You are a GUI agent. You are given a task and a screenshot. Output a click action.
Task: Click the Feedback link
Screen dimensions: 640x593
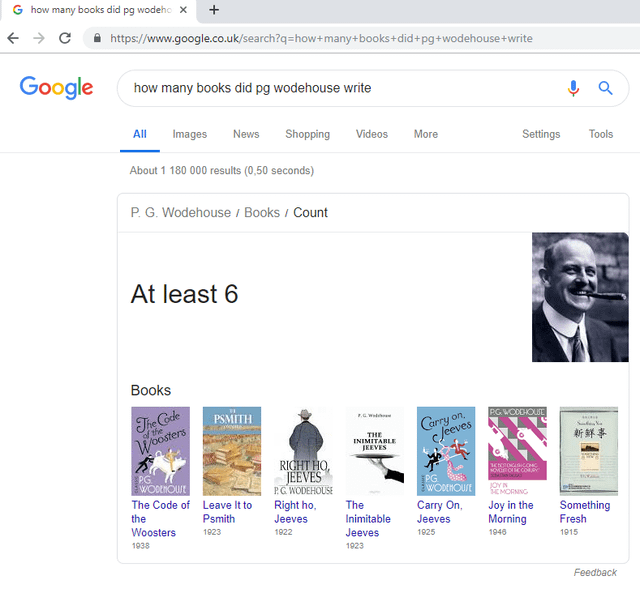[595, 572]
